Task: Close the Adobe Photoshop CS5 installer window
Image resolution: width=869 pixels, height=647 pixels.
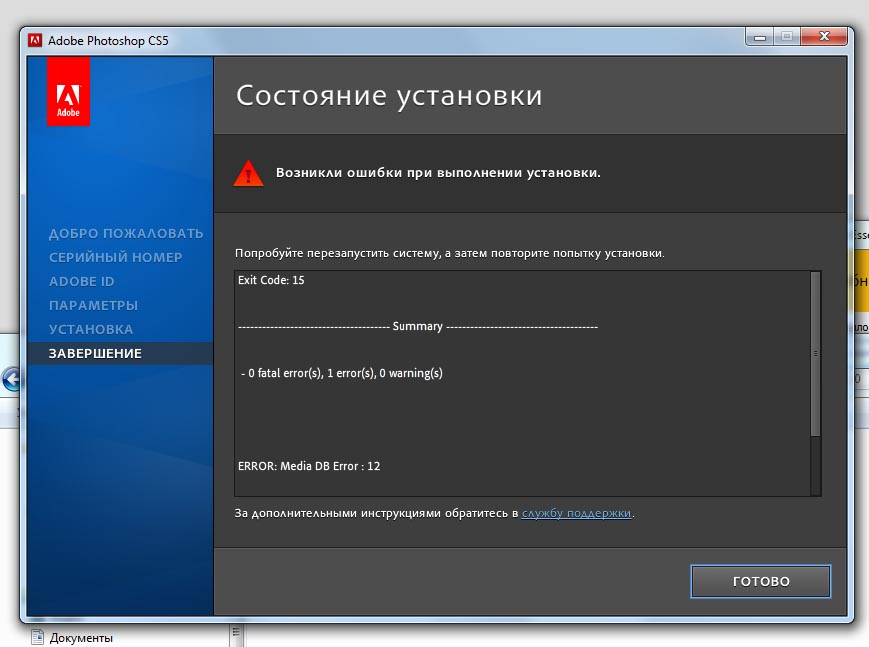Action: pos(824,36)
